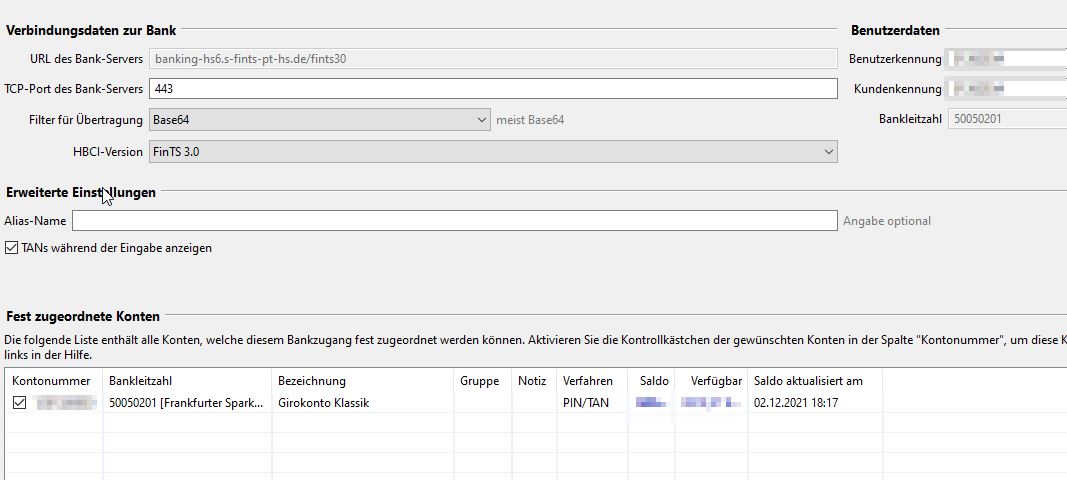The height and width of the screenshot is (480, 1067).
Task: Click the TCP-Port des Bank-Servers field
Action: 492,89
